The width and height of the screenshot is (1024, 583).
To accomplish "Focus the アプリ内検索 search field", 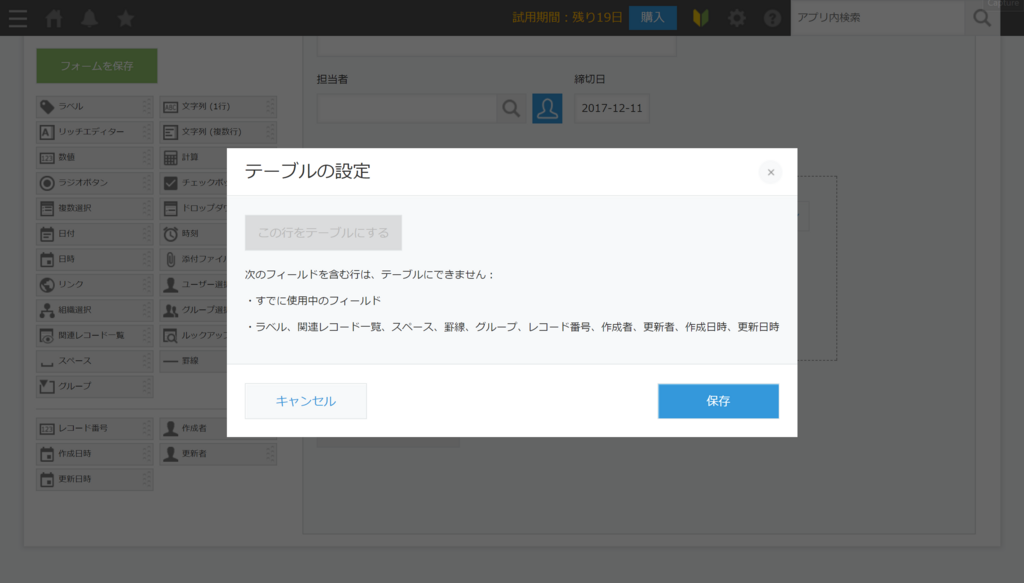I will (x=877, y=18).
